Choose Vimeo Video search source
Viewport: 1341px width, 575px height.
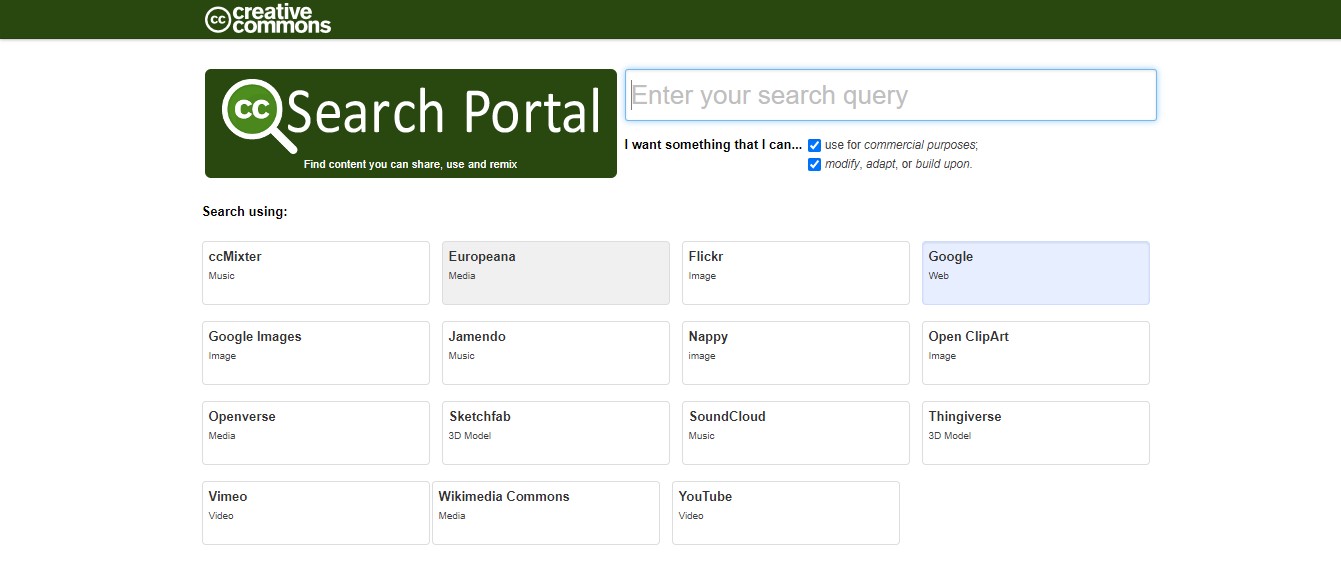pyautogui.click(x=316, y=512)
